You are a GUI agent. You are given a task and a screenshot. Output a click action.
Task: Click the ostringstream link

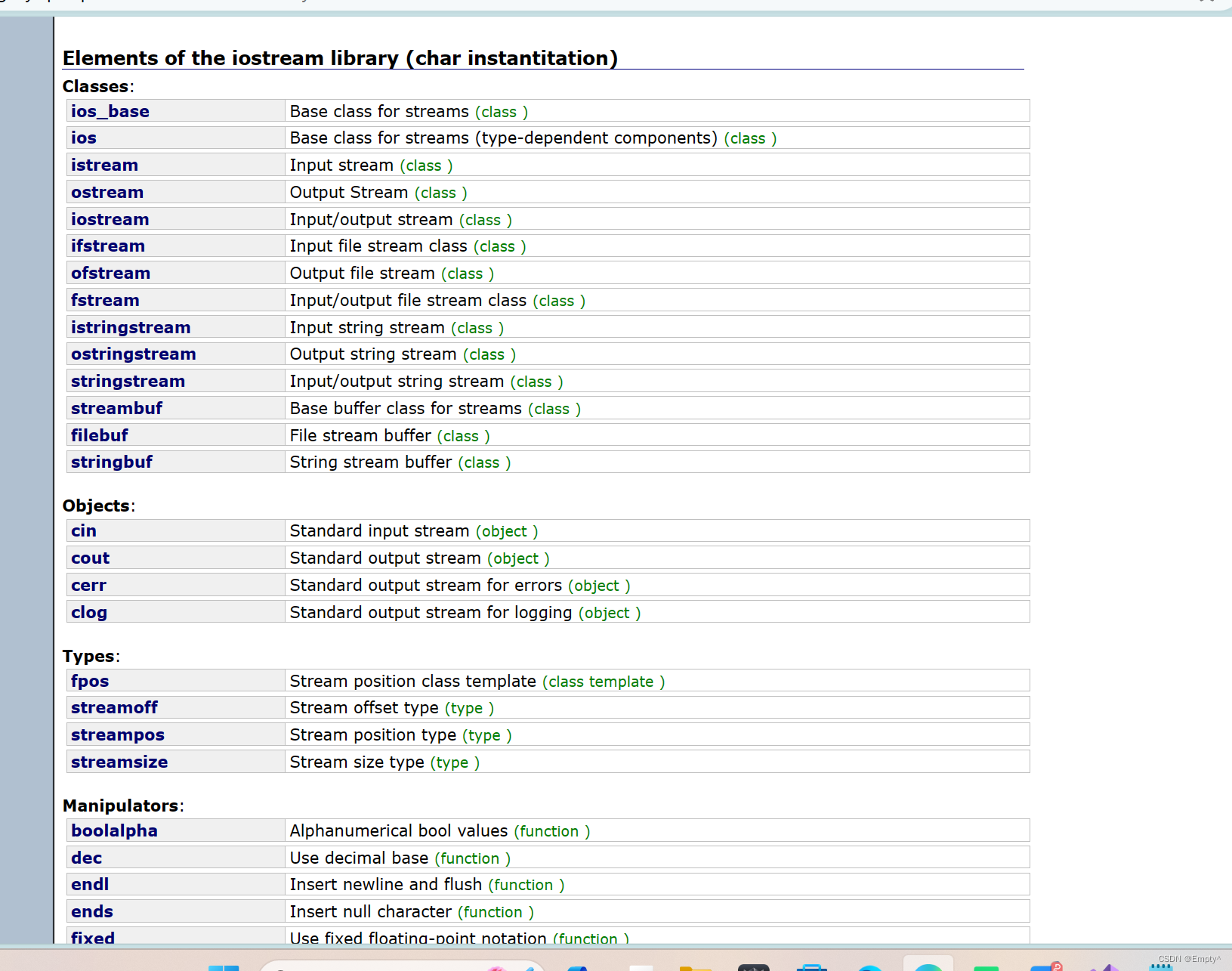pos(134,354)
